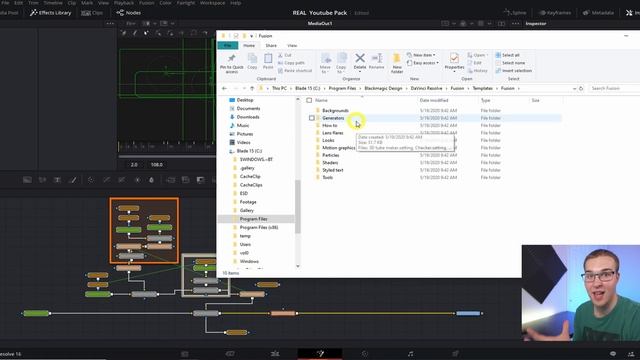Click Pin to Quick access in Explorer

(x=231, y=64)
